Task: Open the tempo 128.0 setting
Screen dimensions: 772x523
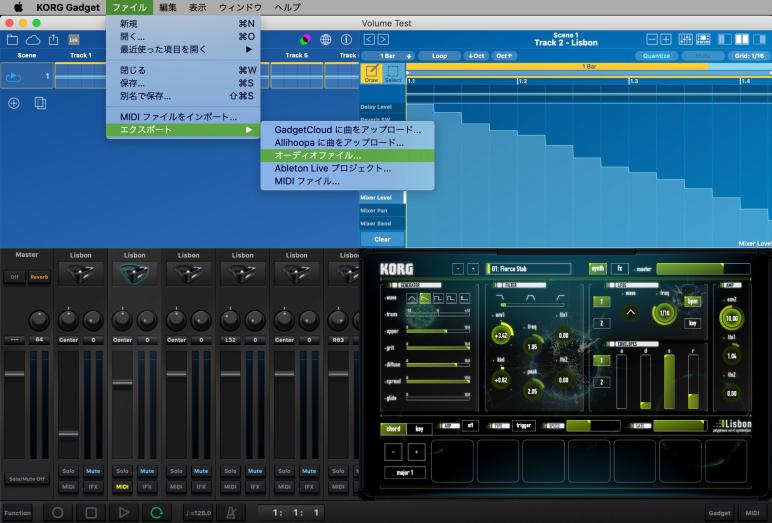Action: click(x=198, y=513)
